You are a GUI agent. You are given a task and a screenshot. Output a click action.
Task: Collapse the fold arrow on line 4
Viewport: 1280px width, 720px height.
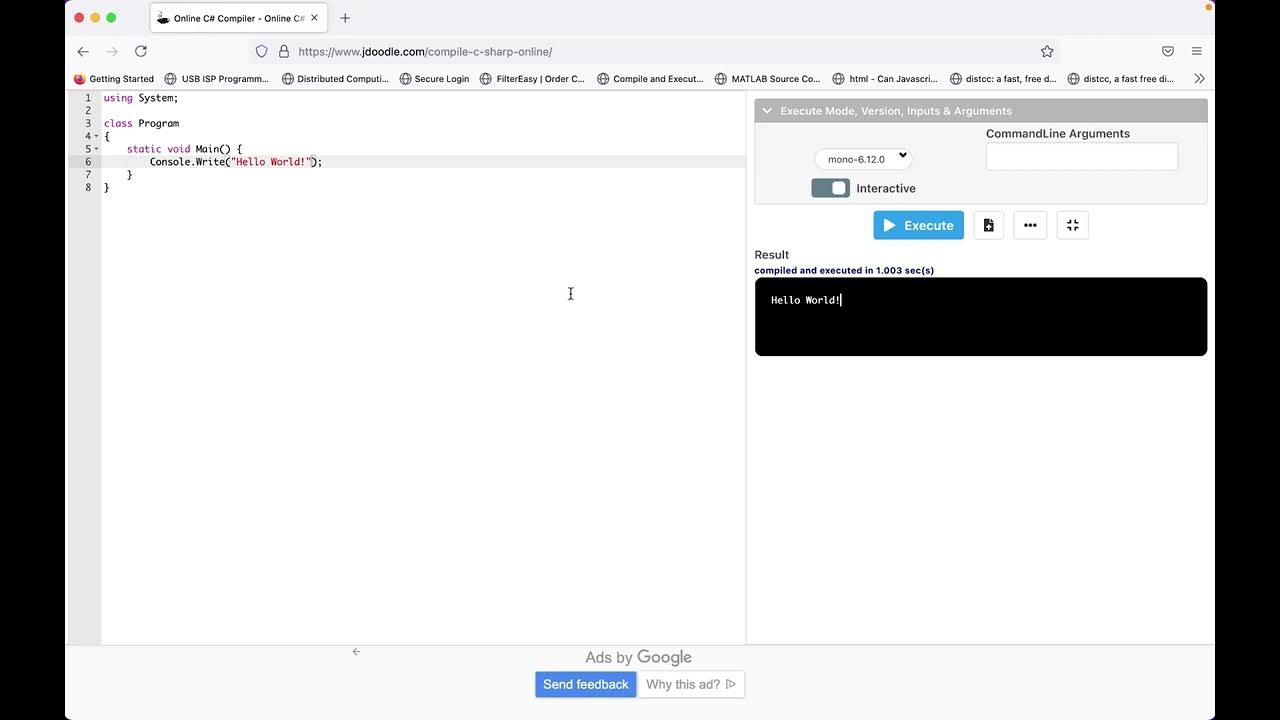(x=97, y=136)
